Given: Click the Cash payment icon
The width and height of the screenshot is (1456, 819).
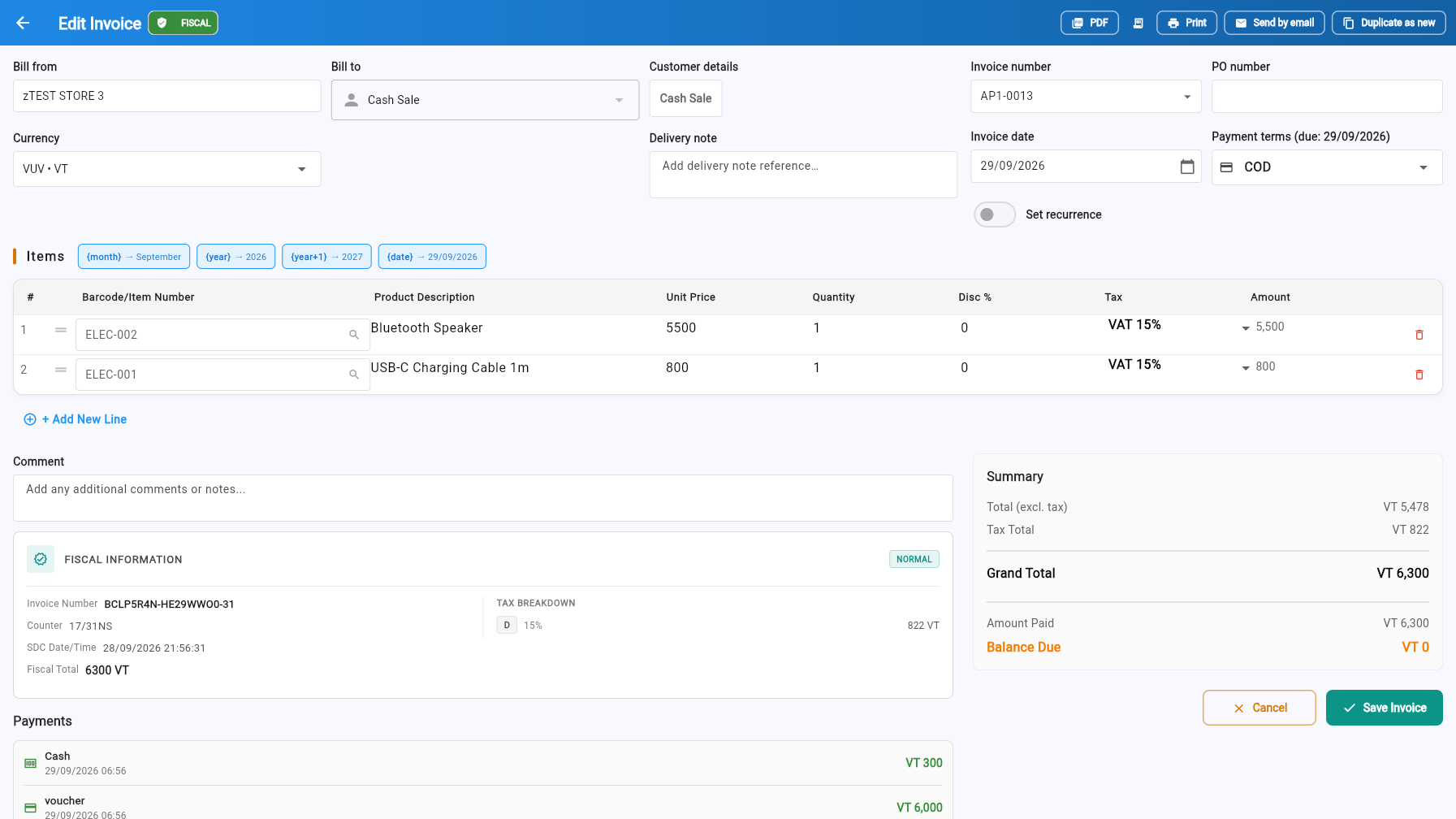Looking at the screenshot, I should point(31,763).
